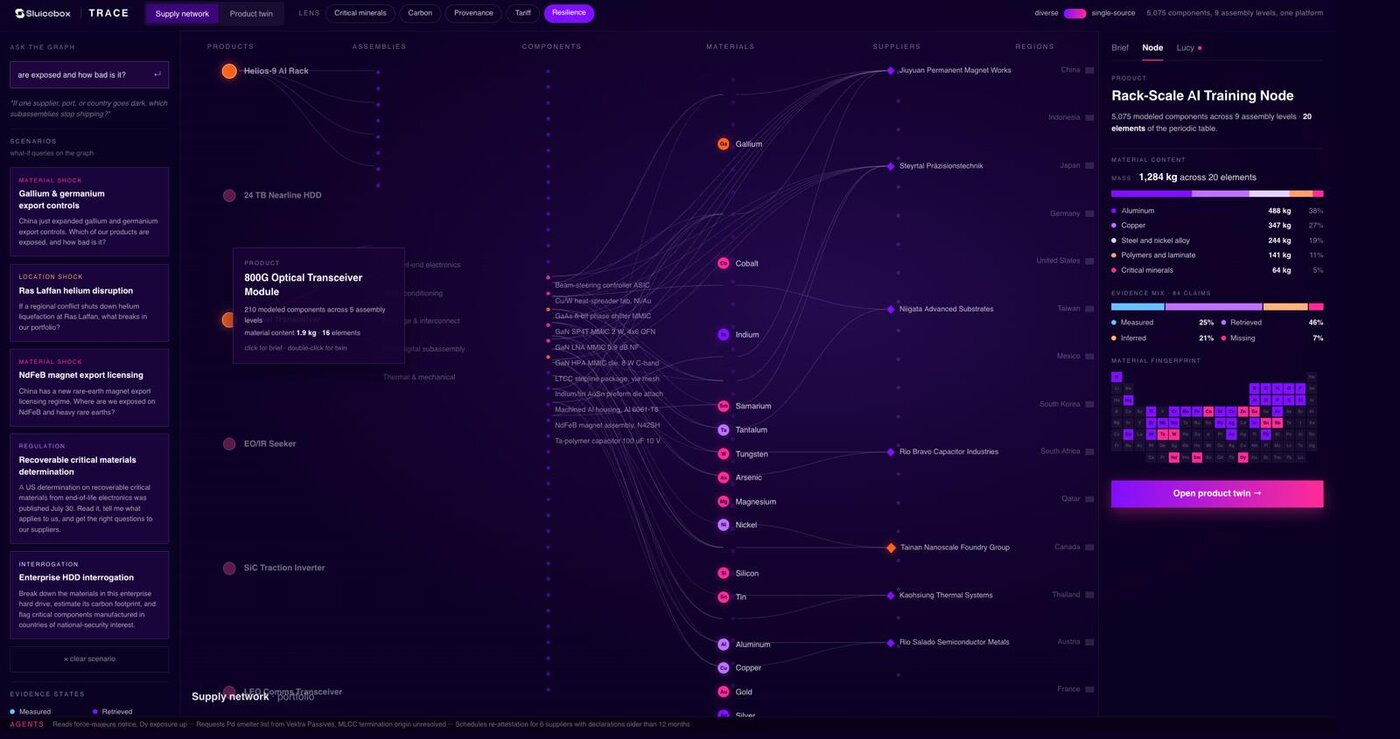Image resolution: width=1400 pixels, height=739 pixels.
Task: Click the Rio Salado Semiconductor Metals diamond
Action: pyautogui.click(x=890, y=643)
